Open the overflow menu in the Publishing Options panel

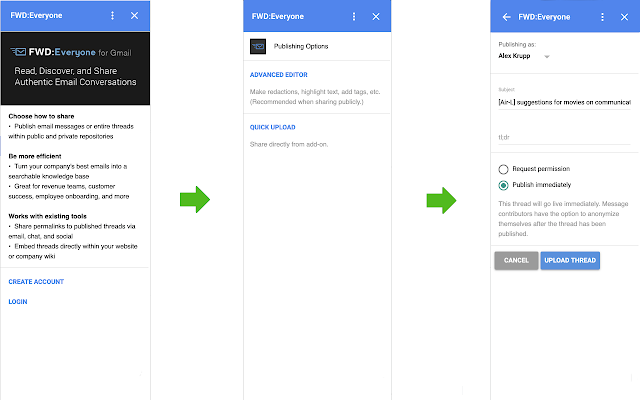(x=354, y=16)
